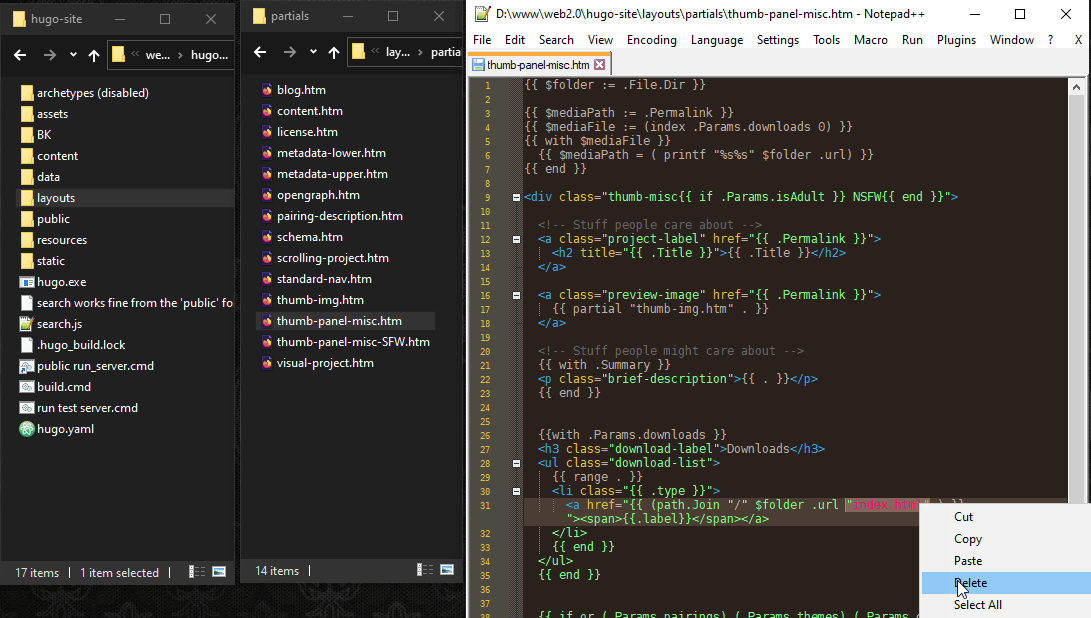Screen dimensions: 1091x618
Task: Open recent locations dropdown in hugo-site window
Action: [73, 54]
